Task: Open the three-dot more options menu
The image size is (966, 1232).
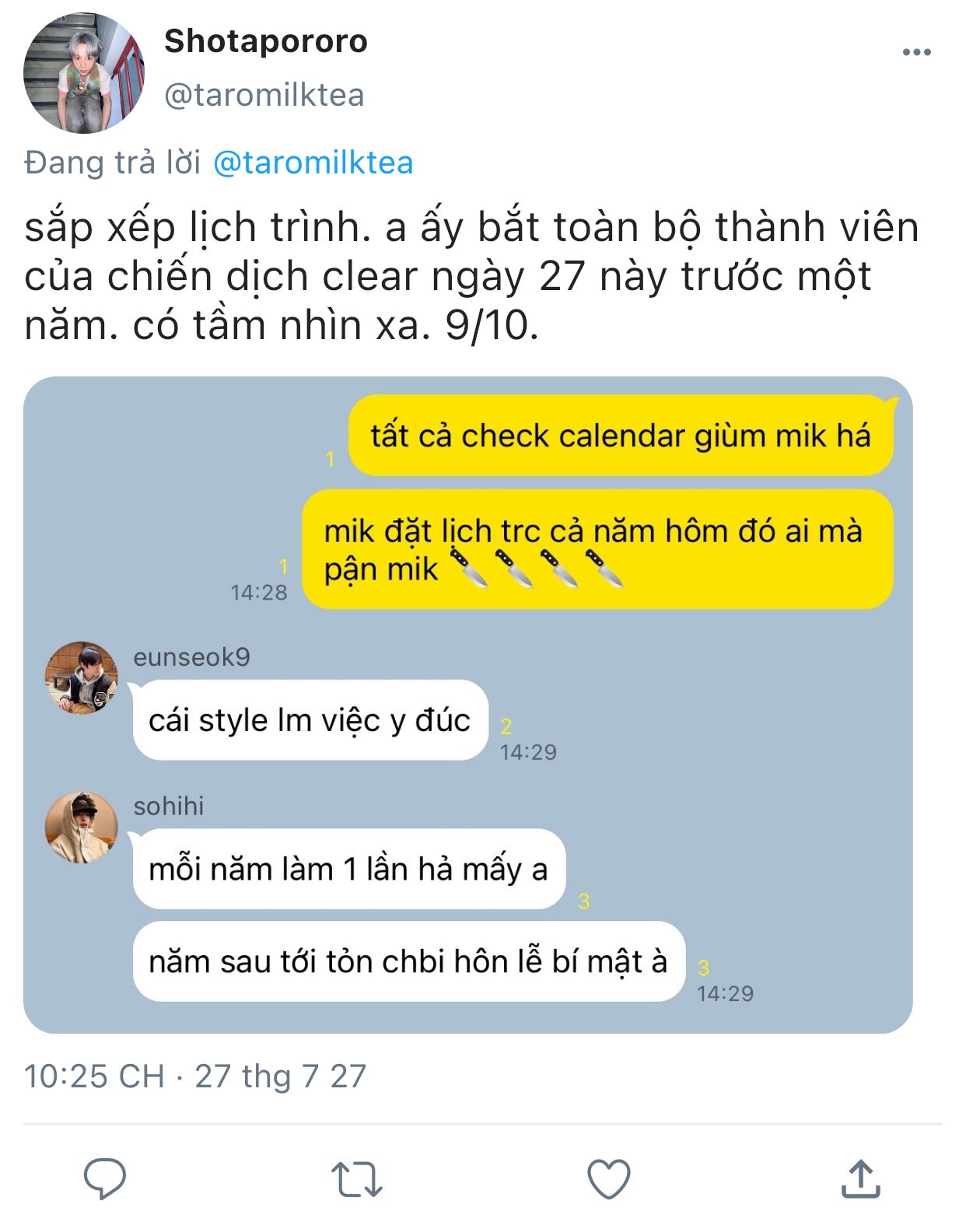Action: [916, 52]
